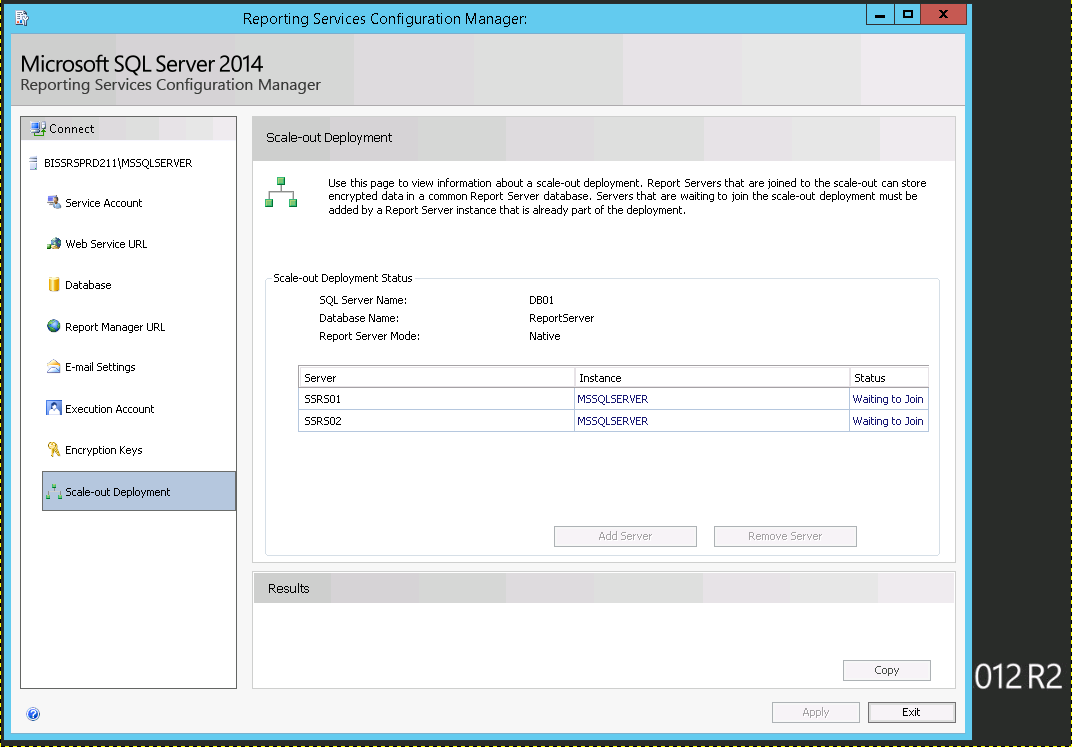Screen dimensions: 1072x747
Task: Click the Exit button
Action: pos(911,712)
